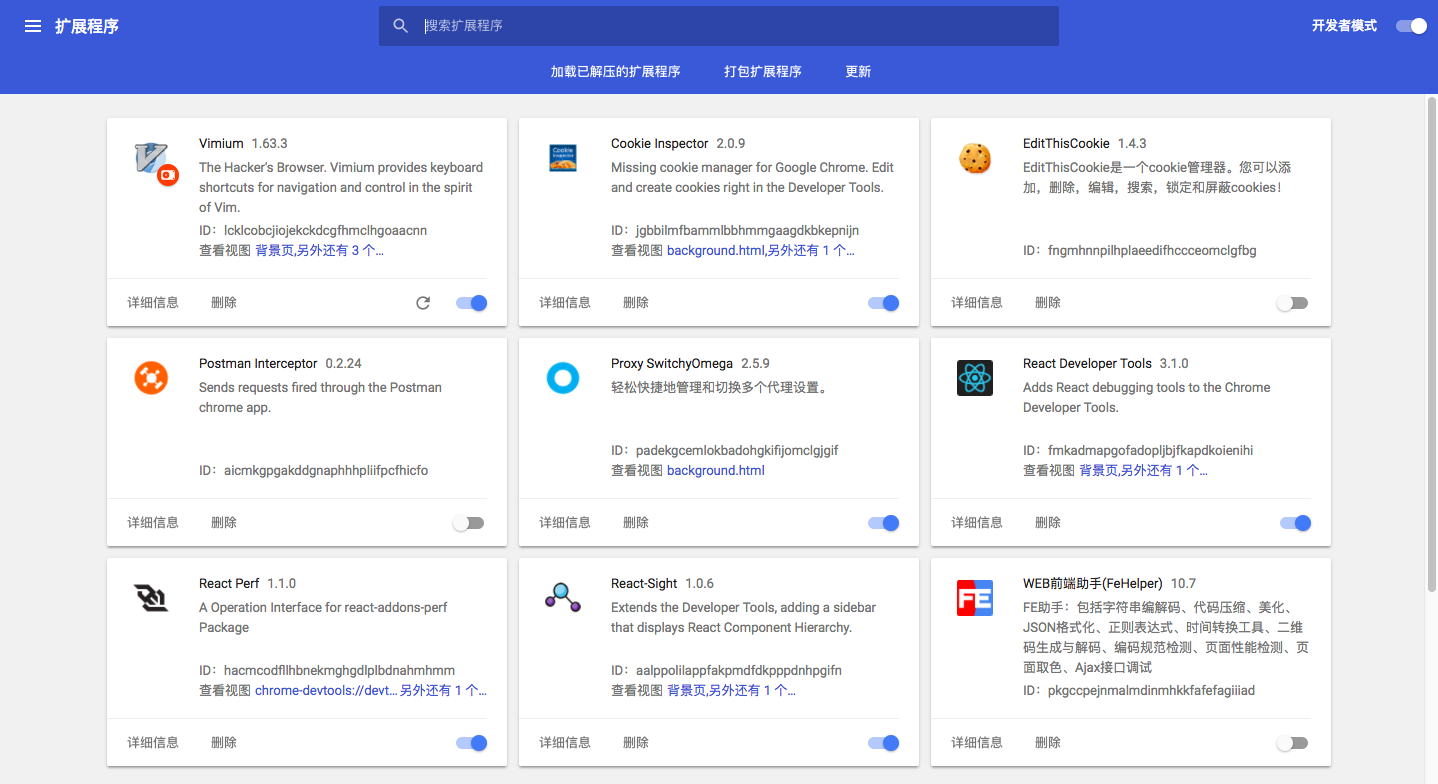The width and height of the screenshot is (1438, 784).
Task: Click the EditThisCookie ID text
Action: click(x=1139, y=251)
